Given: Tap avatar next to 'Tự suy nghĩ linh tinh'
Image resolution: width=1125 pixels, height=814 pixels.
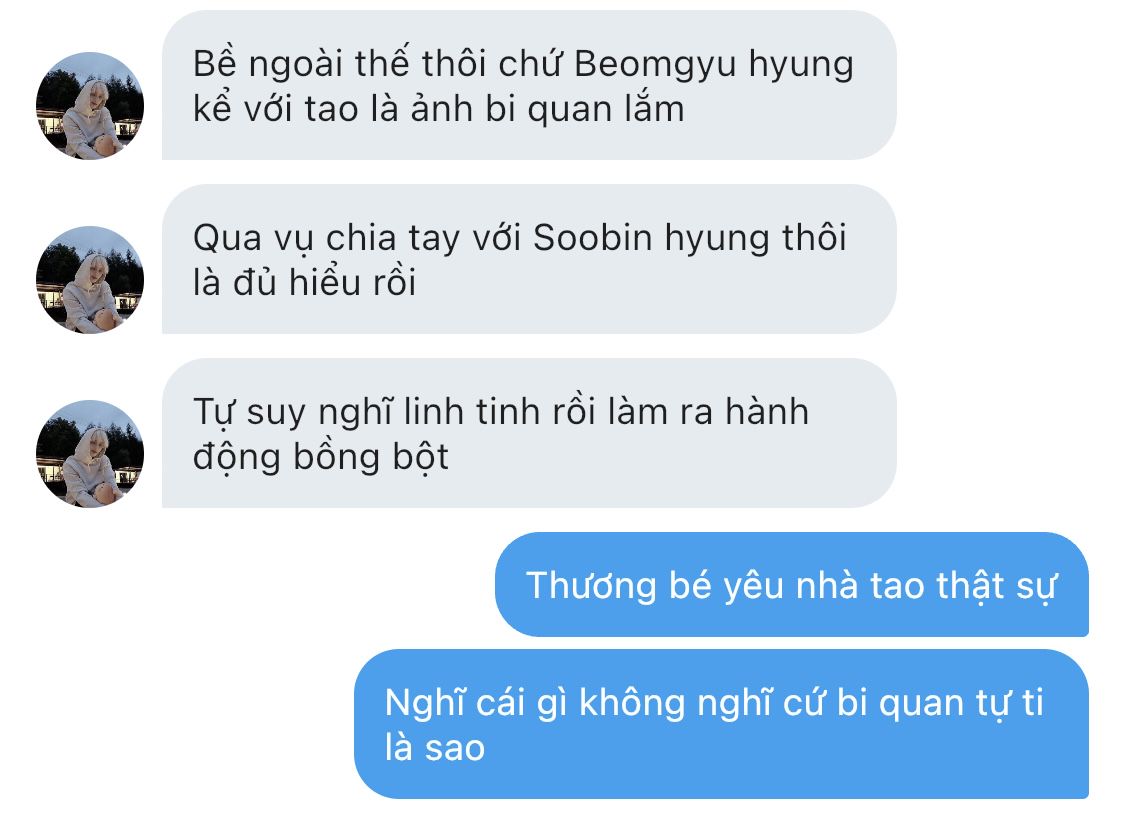Looking at the screenshot, I should point(90,453).
